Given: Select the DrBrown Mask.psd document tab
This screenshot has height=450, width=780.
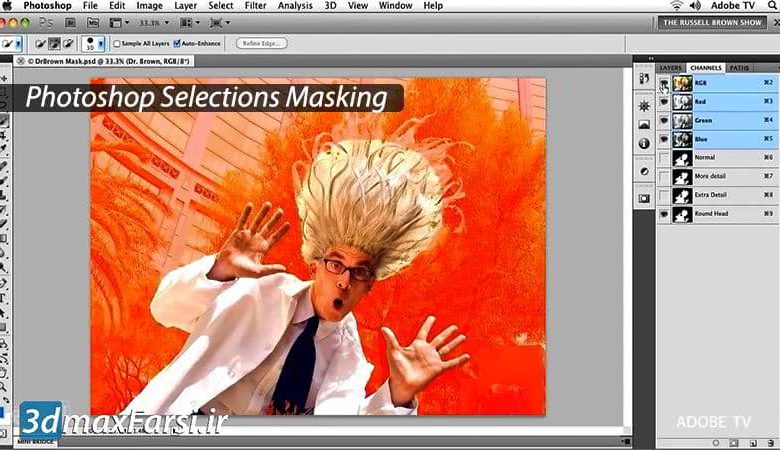Looking at the screenshot, I should (103, 61).
